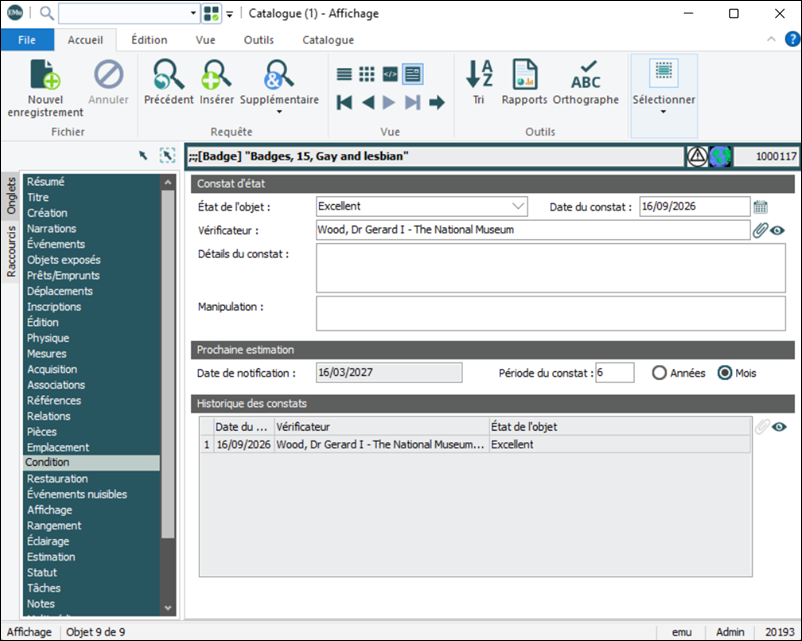Click the EMu application logo

point(14,13)
